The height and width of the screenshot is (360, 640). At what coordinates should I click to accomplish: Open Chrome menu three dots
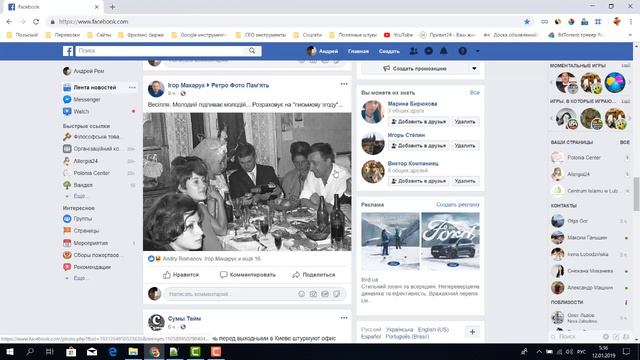(x=631, y=22)
